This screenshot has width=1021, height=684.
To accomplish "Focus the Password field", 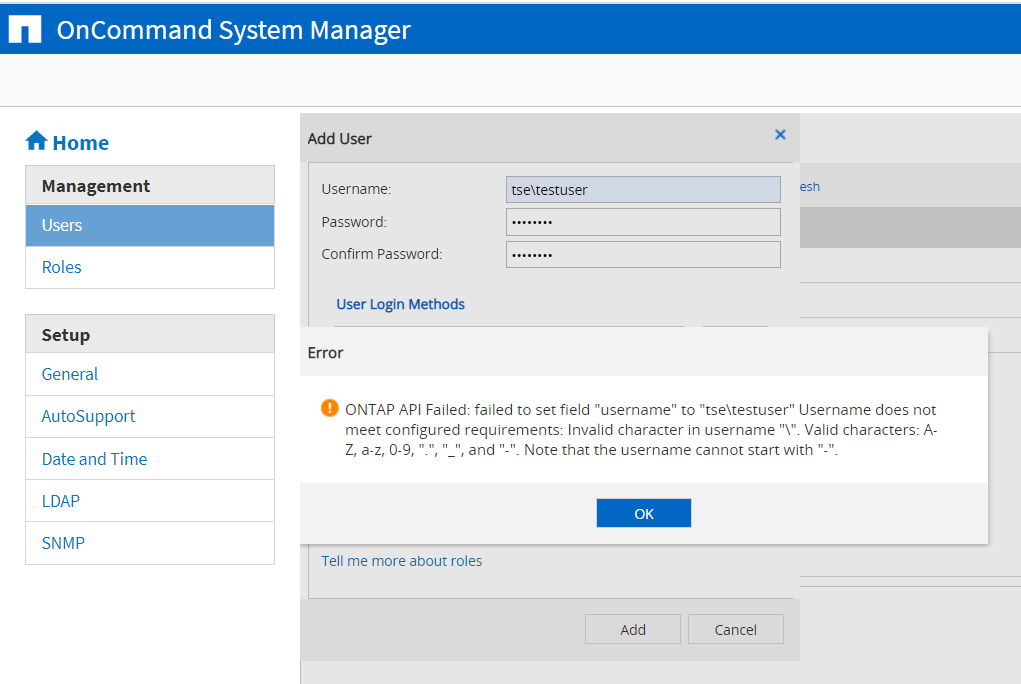I will click(643, 222).
